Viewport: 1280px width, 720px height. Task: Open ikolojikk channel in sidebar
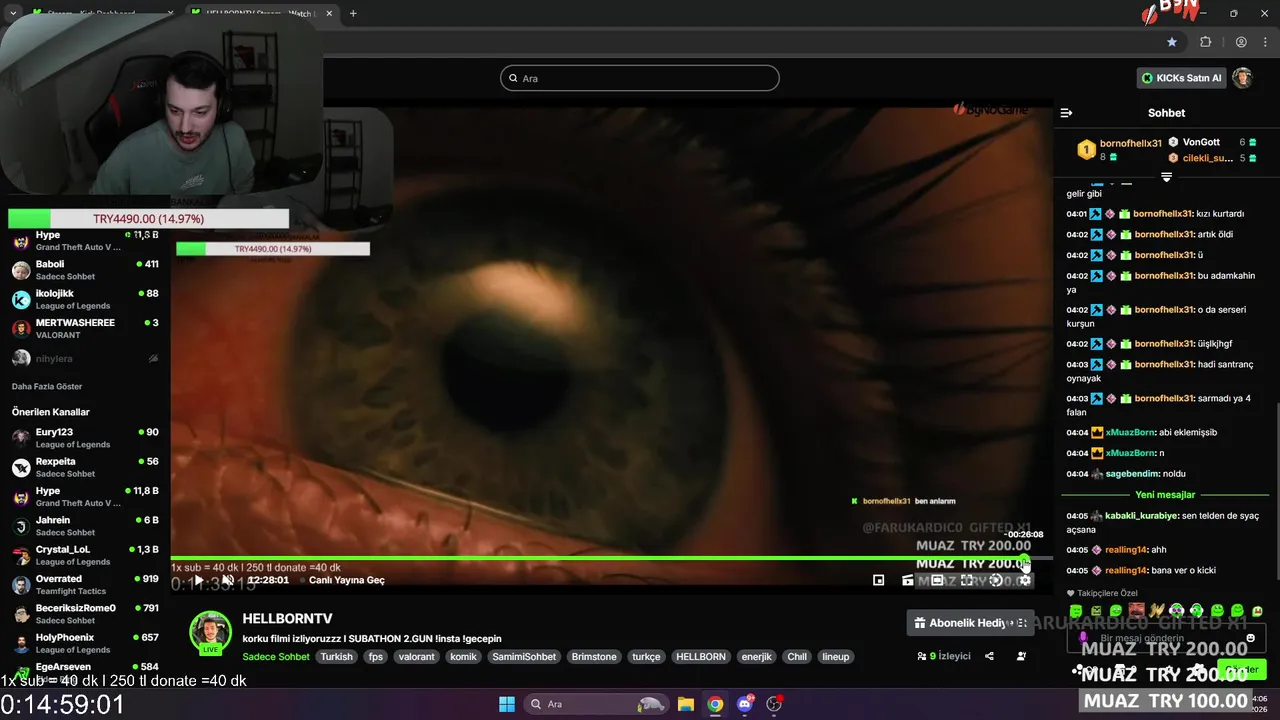pos(85,299)
